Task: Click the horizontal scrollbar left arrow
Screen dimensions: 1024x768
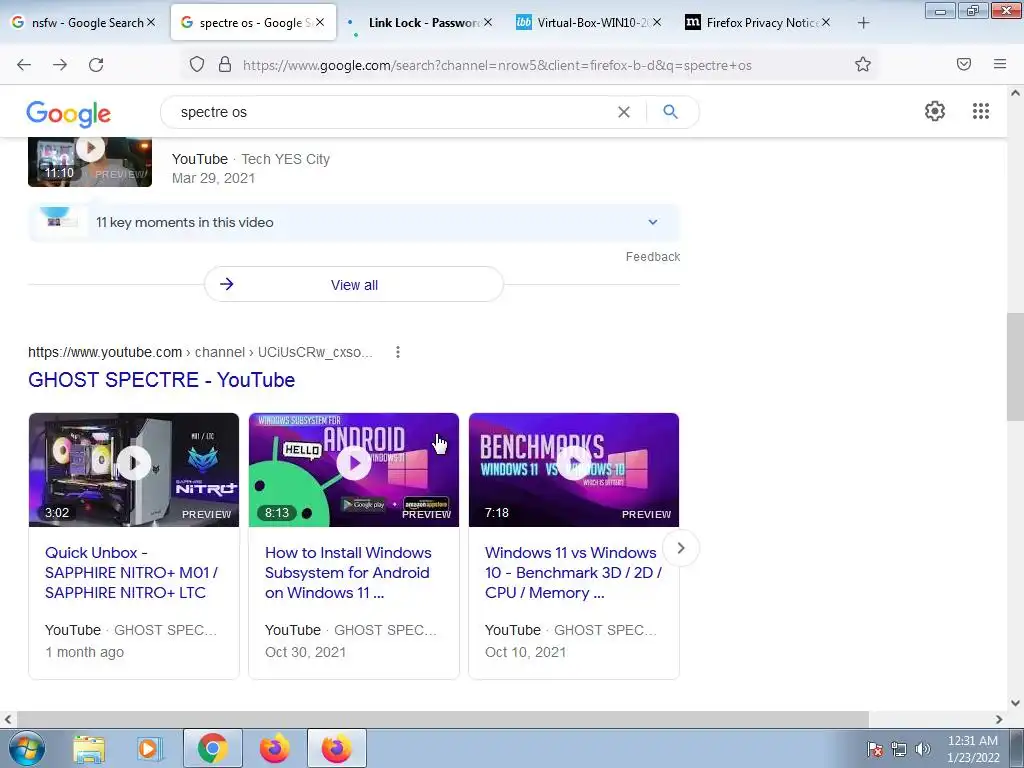Action: 7,719
